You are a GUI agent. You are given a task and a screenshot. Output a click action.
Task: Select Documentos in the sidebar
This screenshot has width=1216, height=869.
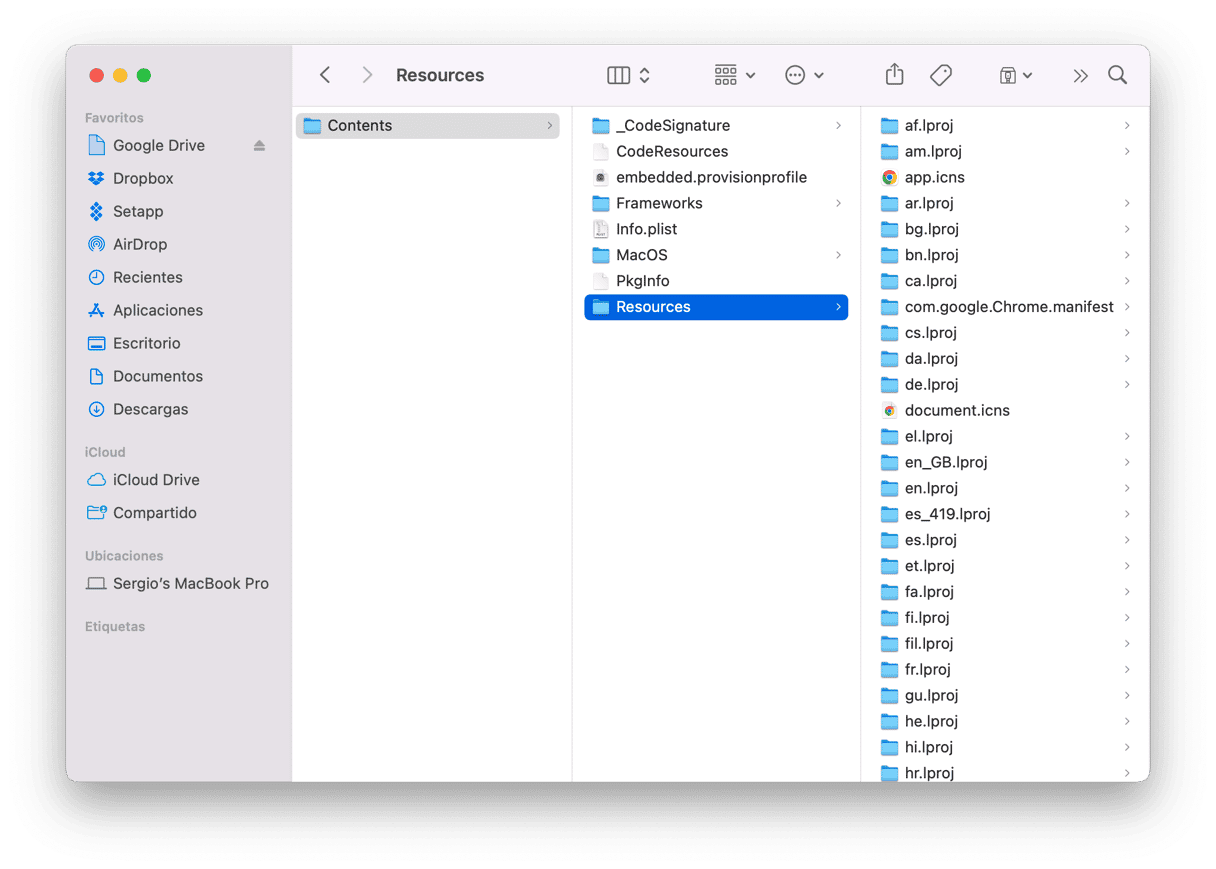(x=157, y=377)
